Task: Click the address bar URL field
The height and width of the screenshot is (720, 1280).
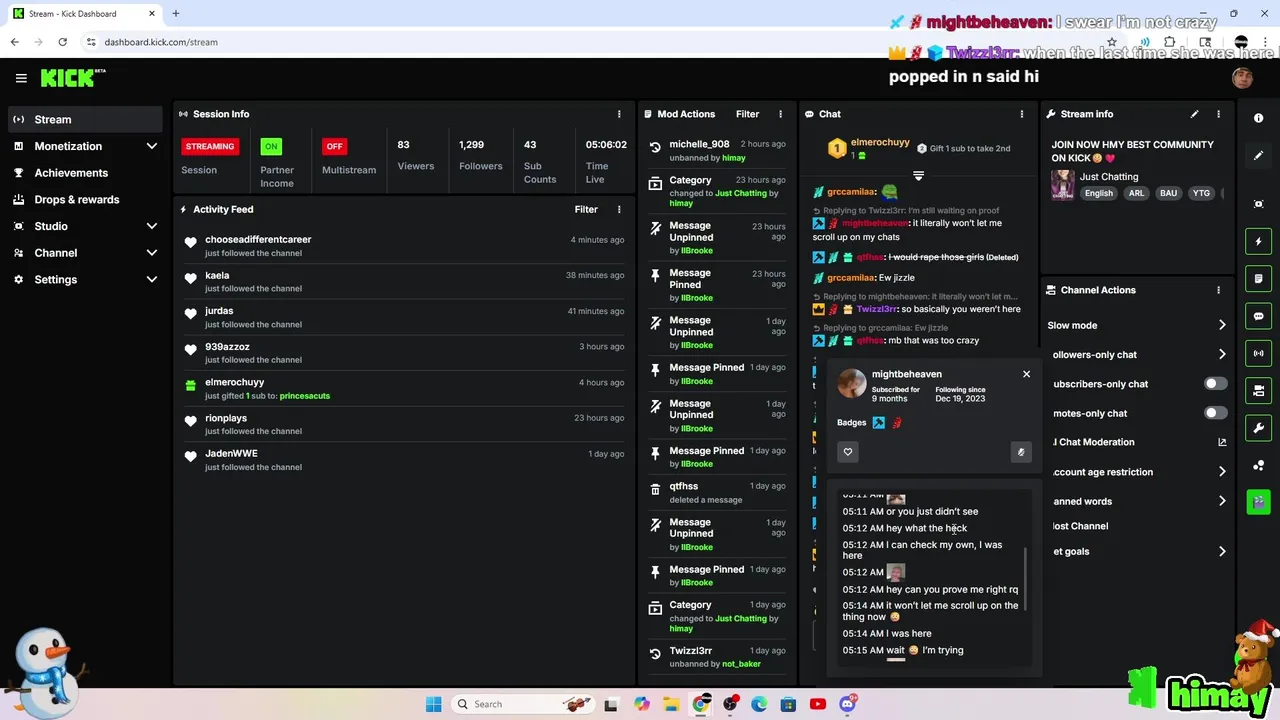Action: tap(590, 42)
